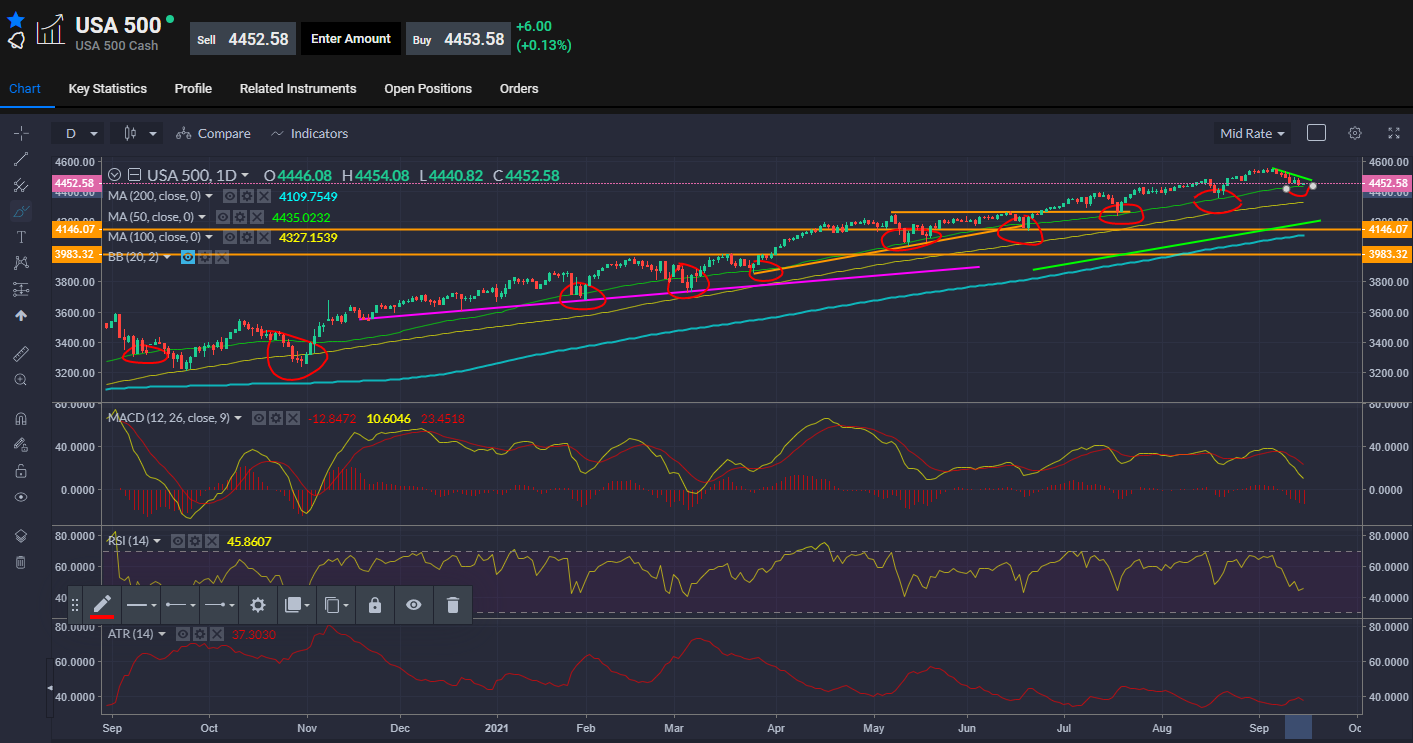The width and height of the screenshot is (1413, 743).
Task: Choose the text annotation tool
Action: [20, 237]
